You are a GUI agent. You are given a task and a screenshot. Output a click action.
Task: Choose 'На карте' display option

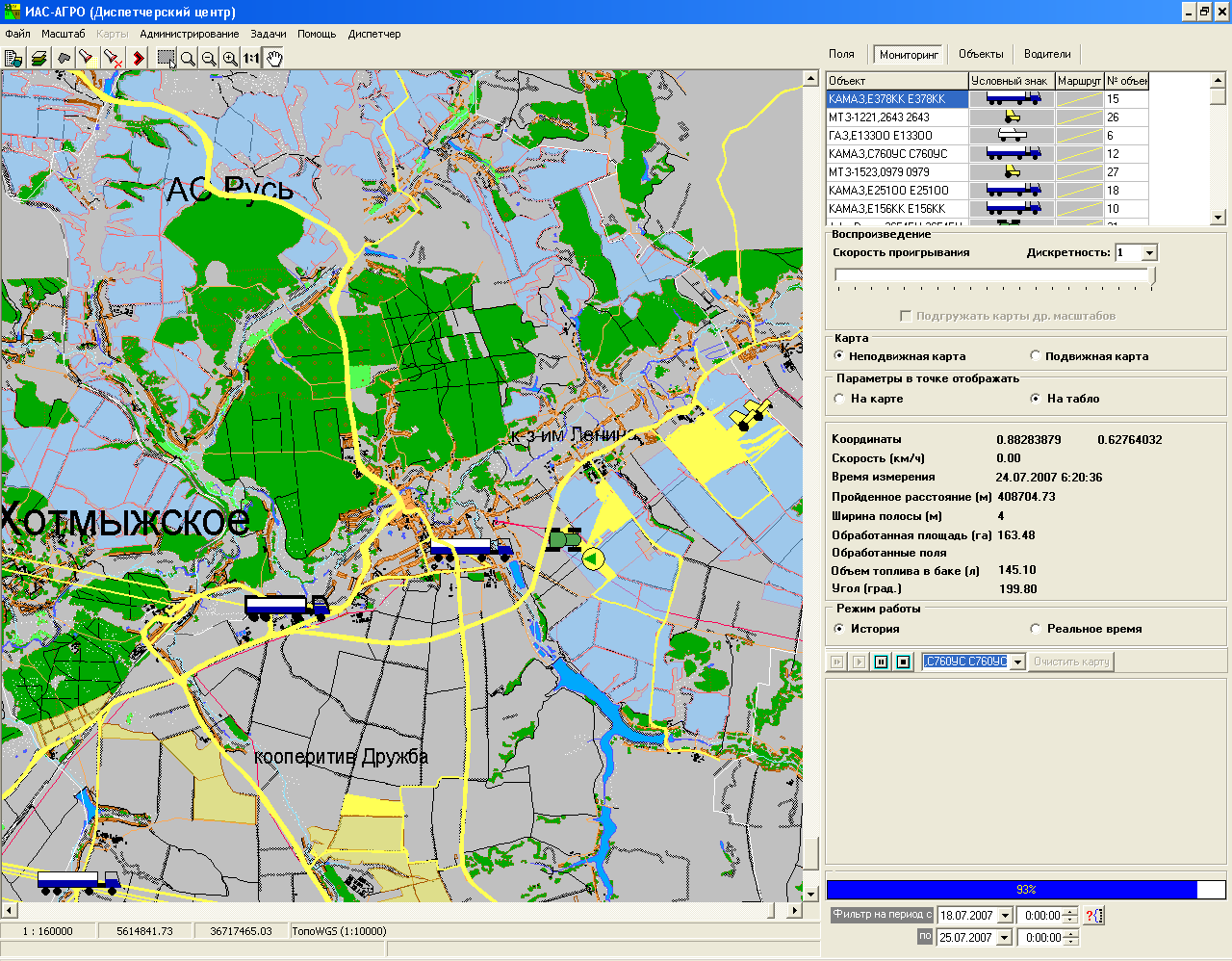[839, 399]
